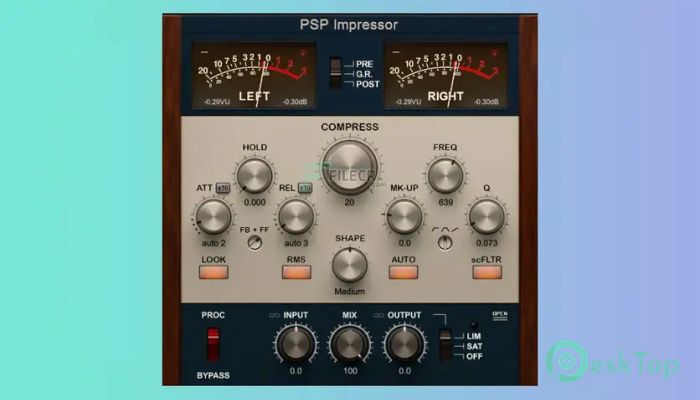The height and width of the screenshot is (400, 700).
Task: Click the SHAPE knob
Action: 350,265
